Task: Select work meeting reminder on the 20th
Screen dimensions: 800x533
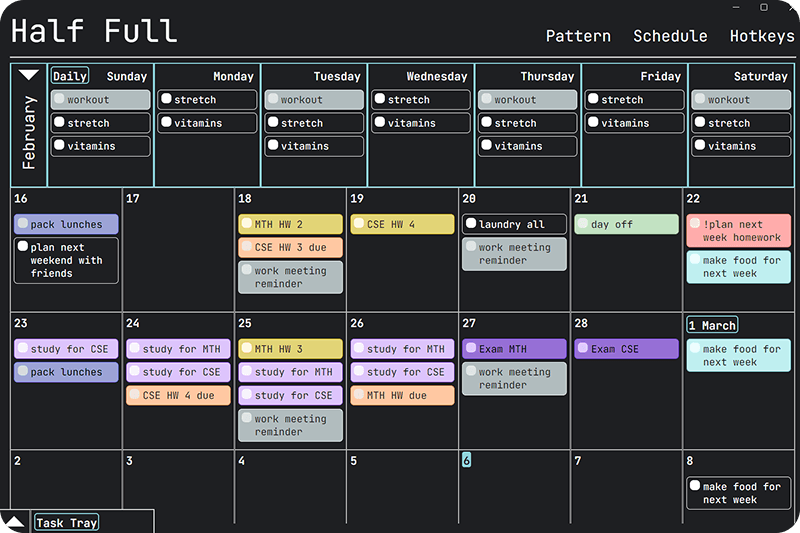Action: tap(514, 253)
